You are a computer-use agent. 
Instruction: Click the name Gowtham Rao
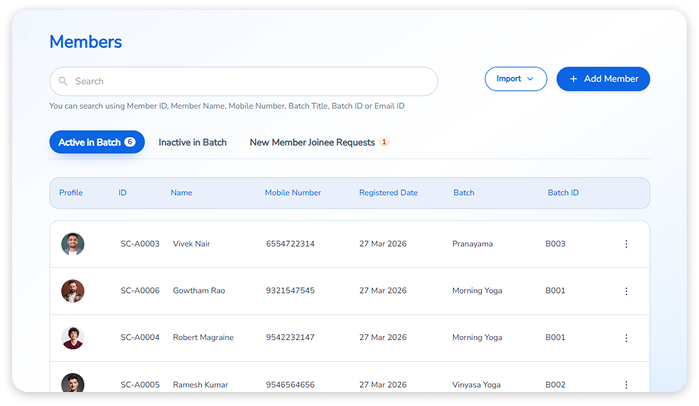pyautogui.click(x=199, y=291)
